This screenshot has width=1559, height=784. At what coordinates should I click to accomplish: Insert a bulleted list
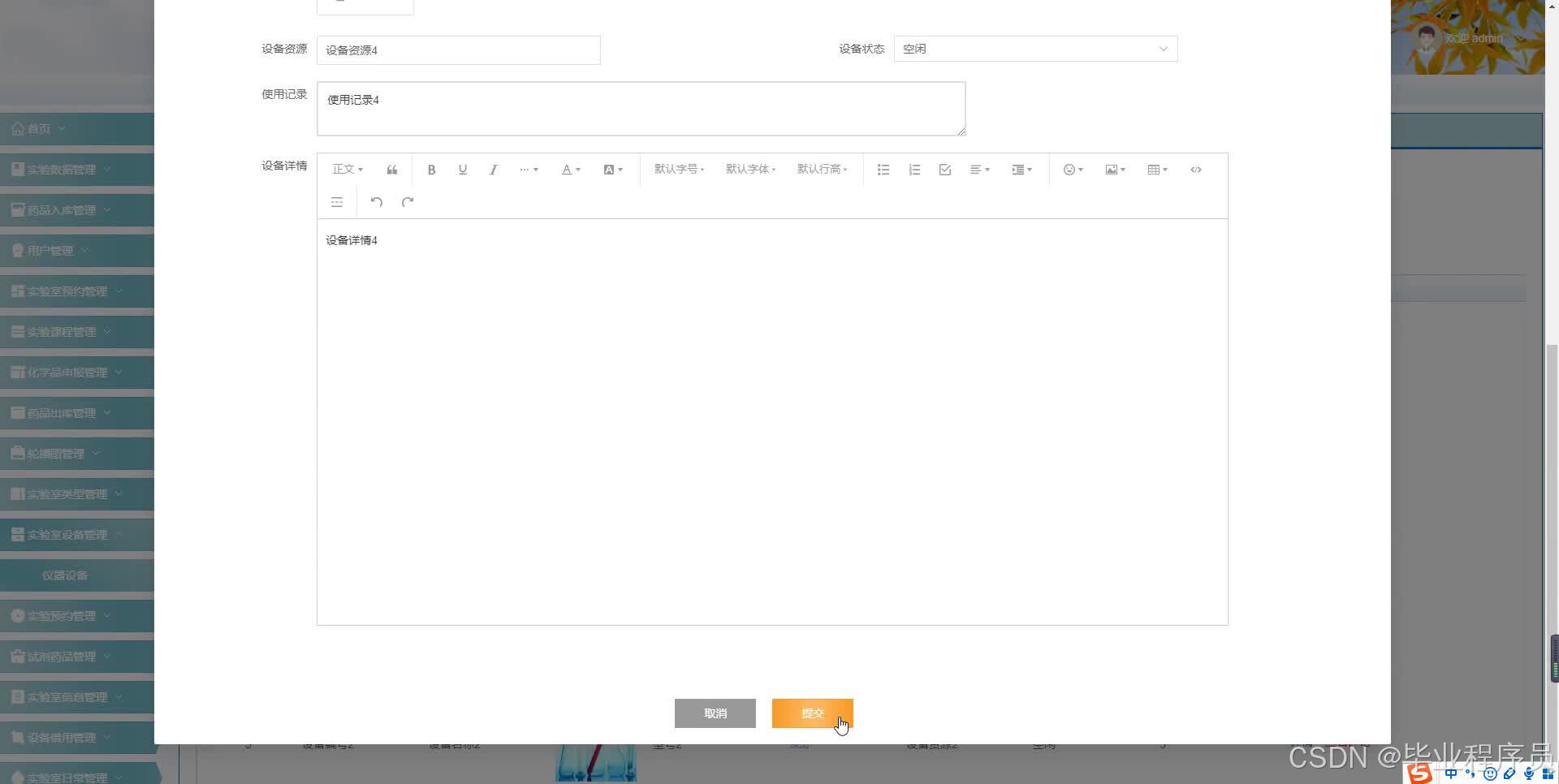tap(883, 170)
